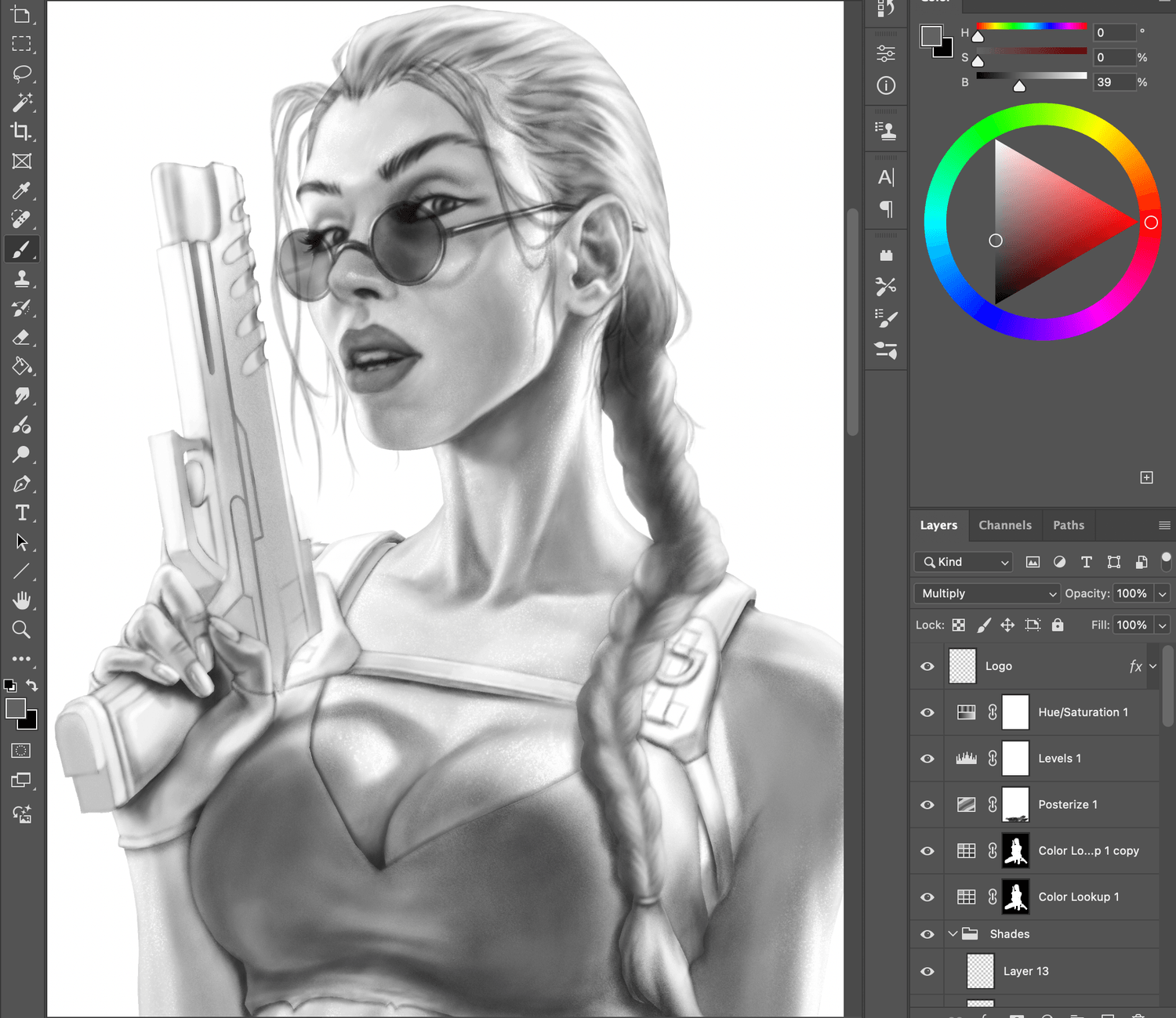Select the Eyedropper tool
Viewport: 1176px width, 1018px height.
coord(21,190)
